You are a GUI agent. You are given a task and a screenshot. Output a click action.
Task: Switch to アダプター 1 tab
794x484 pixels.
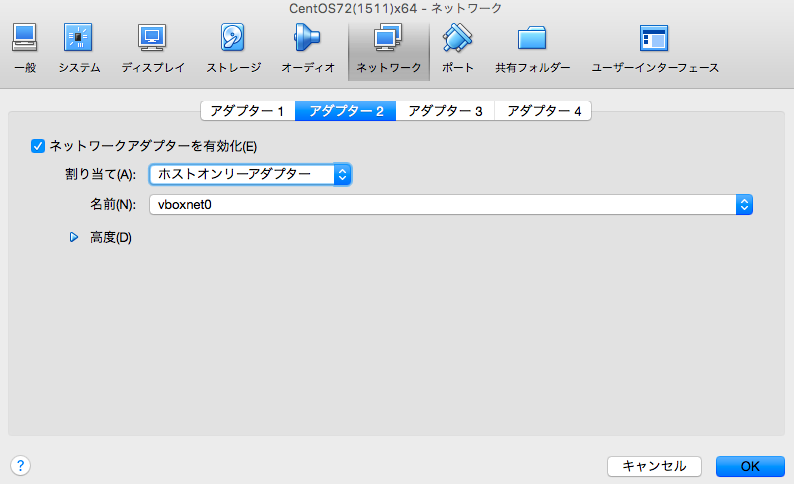point(248,111)
